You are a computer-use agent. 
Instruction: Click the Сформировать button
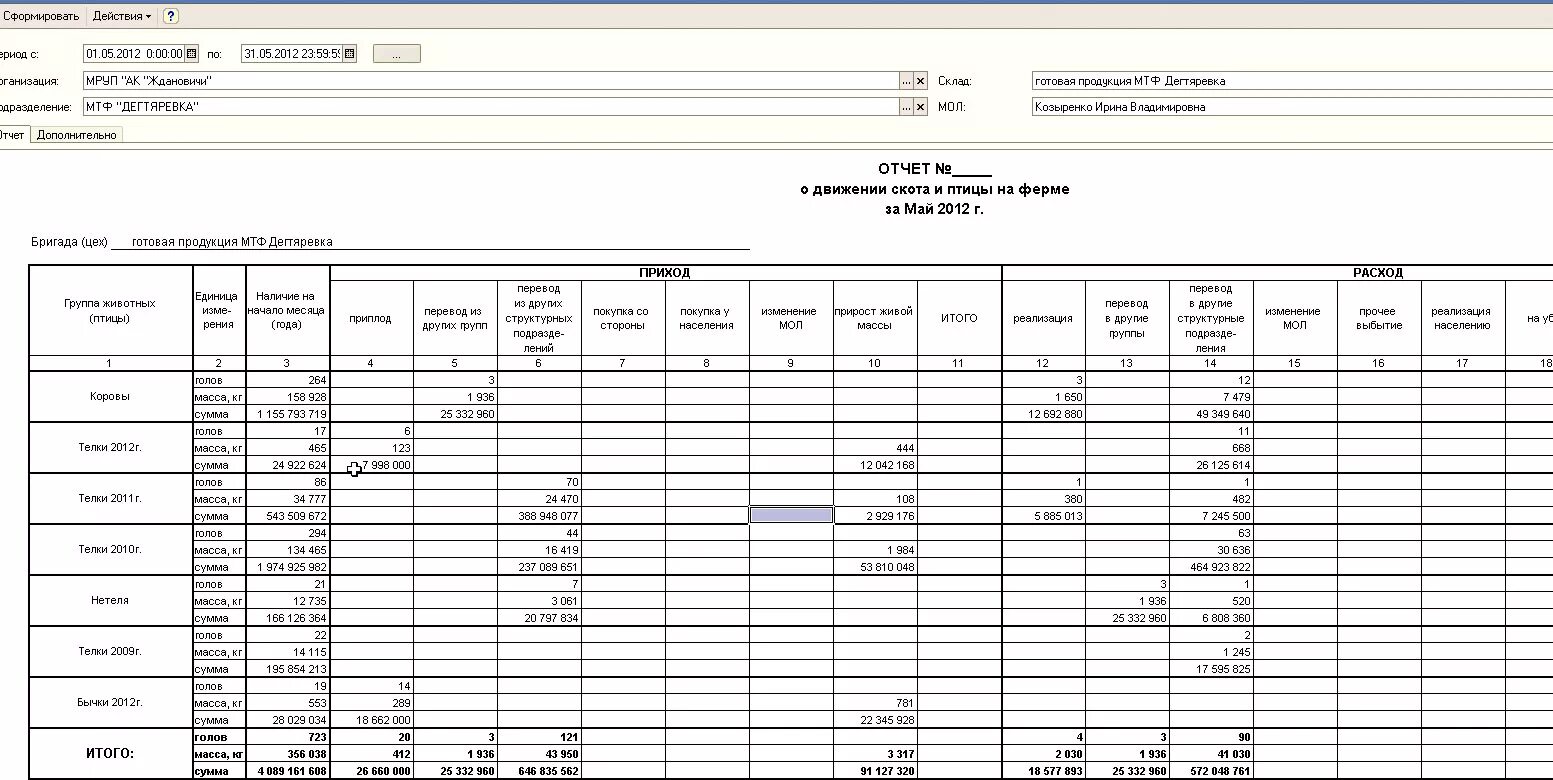click(x=40, y=16)
